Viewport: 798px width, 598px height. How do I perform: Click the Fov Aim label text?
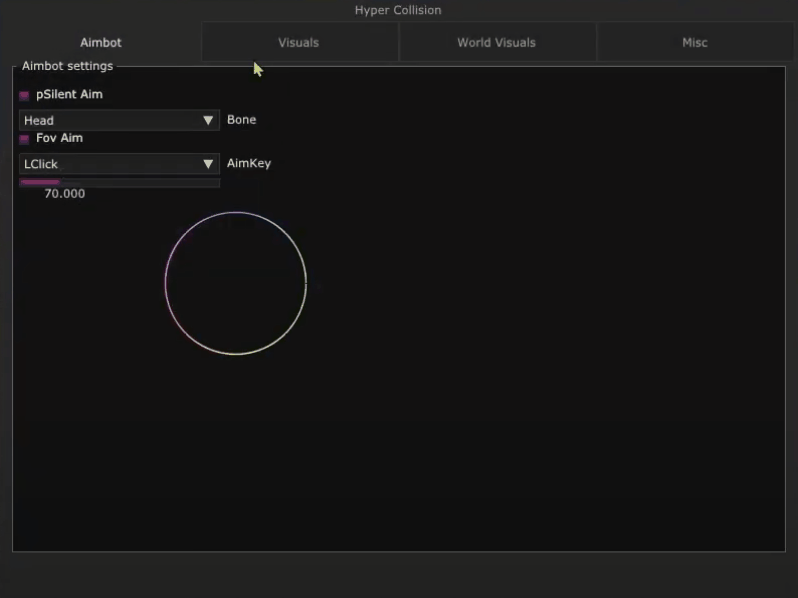coord(59,138)
